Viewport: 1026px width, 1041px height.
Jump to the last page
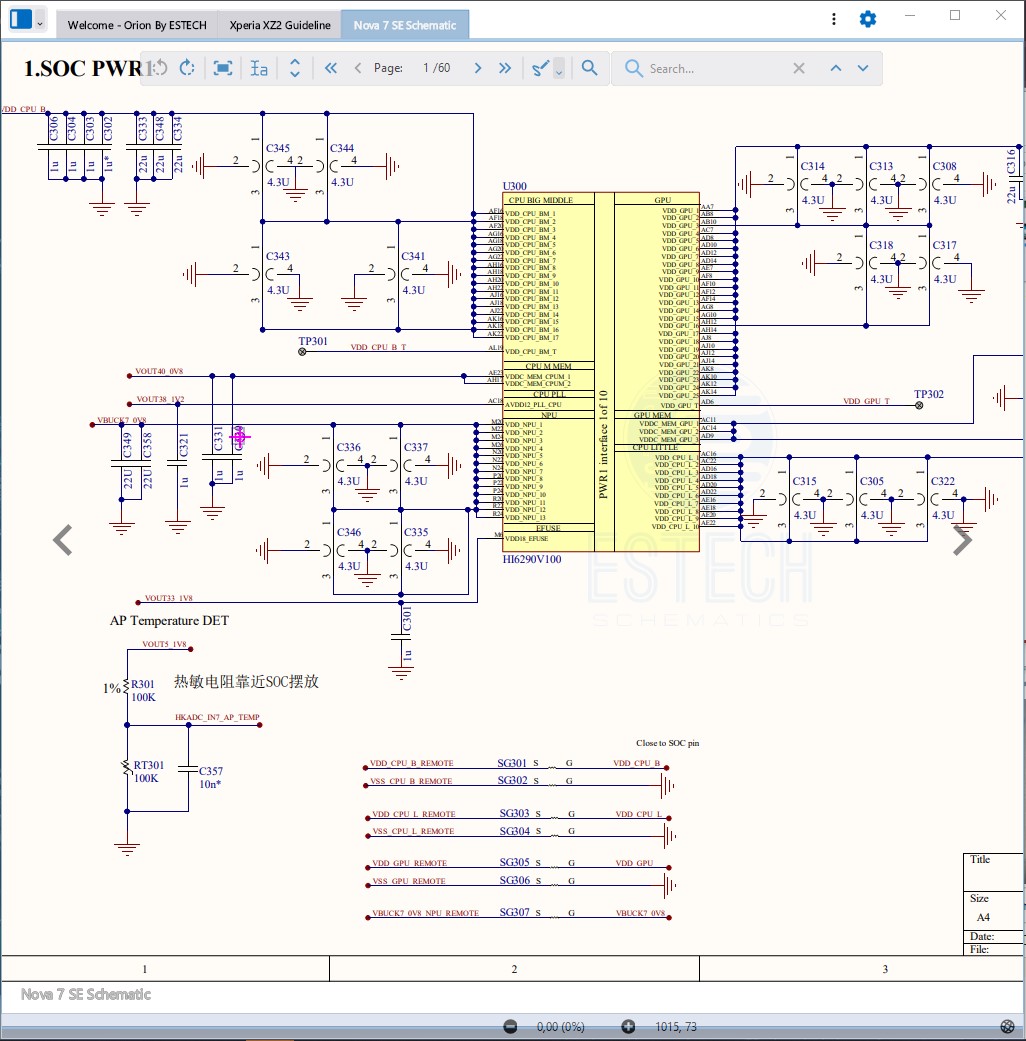click(x=505, y=68)
